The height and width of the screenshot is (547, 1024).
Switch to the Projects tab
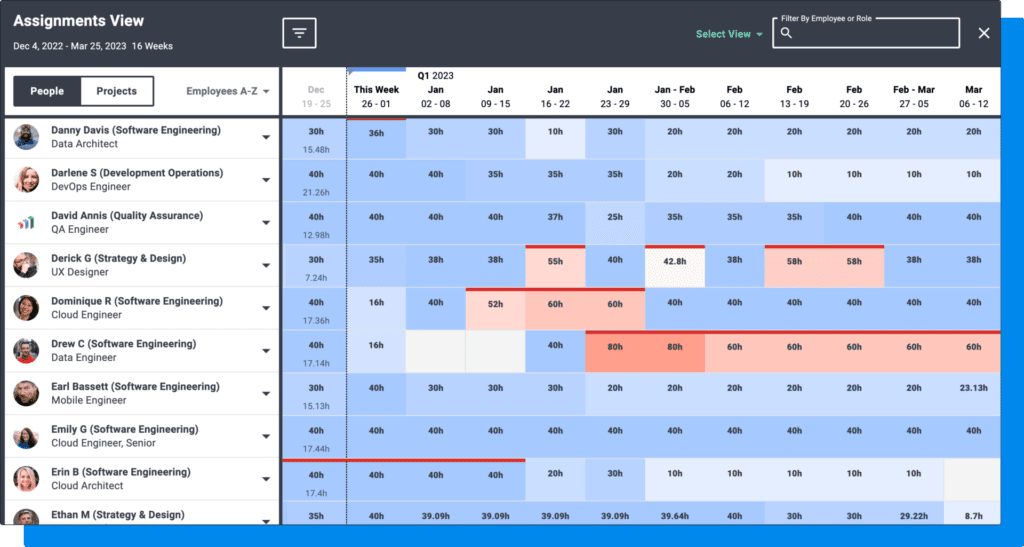[116, 91]
